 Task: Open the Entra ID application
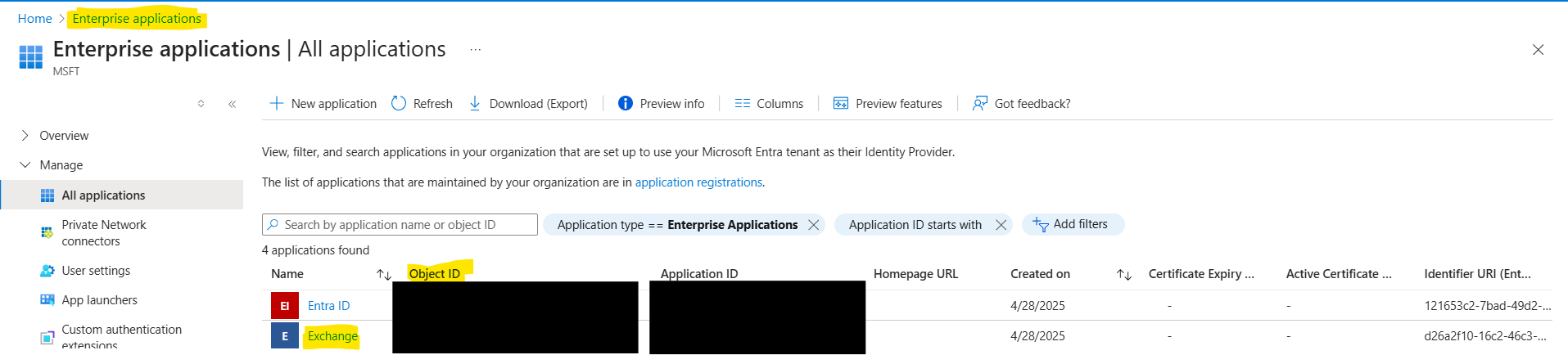(x=328, y=306)
